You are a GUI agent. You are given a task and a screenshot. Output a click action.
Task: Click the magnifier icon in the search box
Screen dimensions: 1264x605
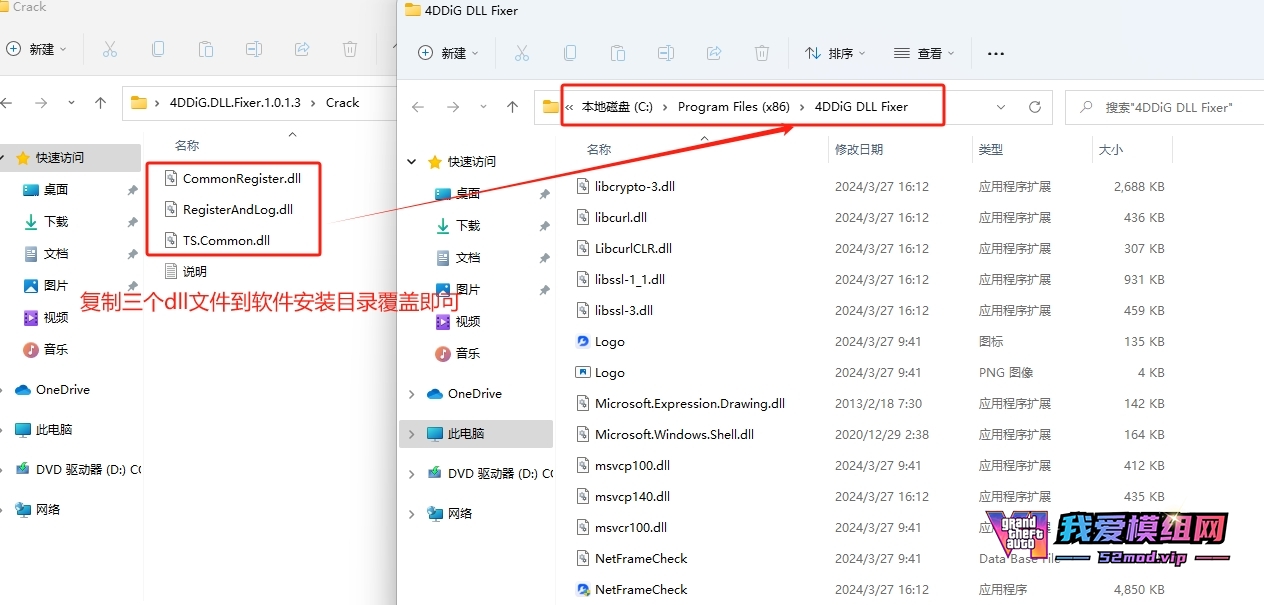coord(1084,107)
